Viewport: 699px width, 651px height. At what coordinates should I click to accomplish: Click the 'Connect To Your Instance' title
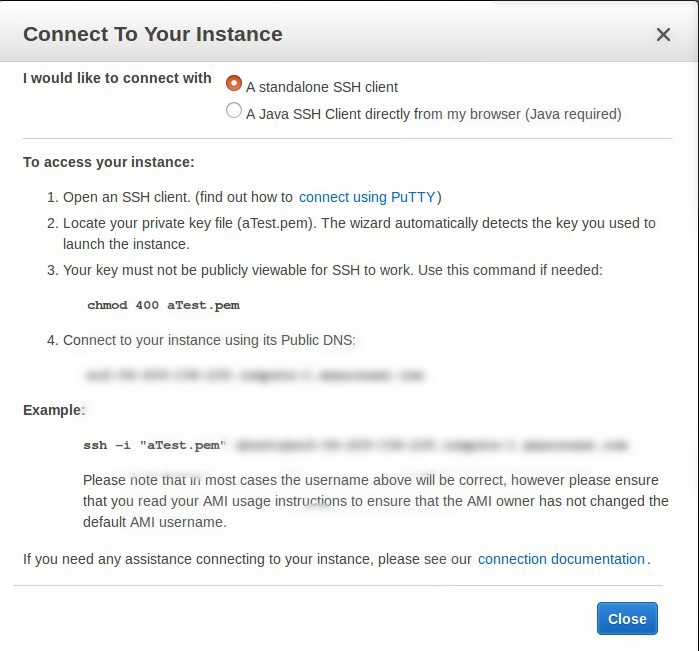[x=153, y=34]
